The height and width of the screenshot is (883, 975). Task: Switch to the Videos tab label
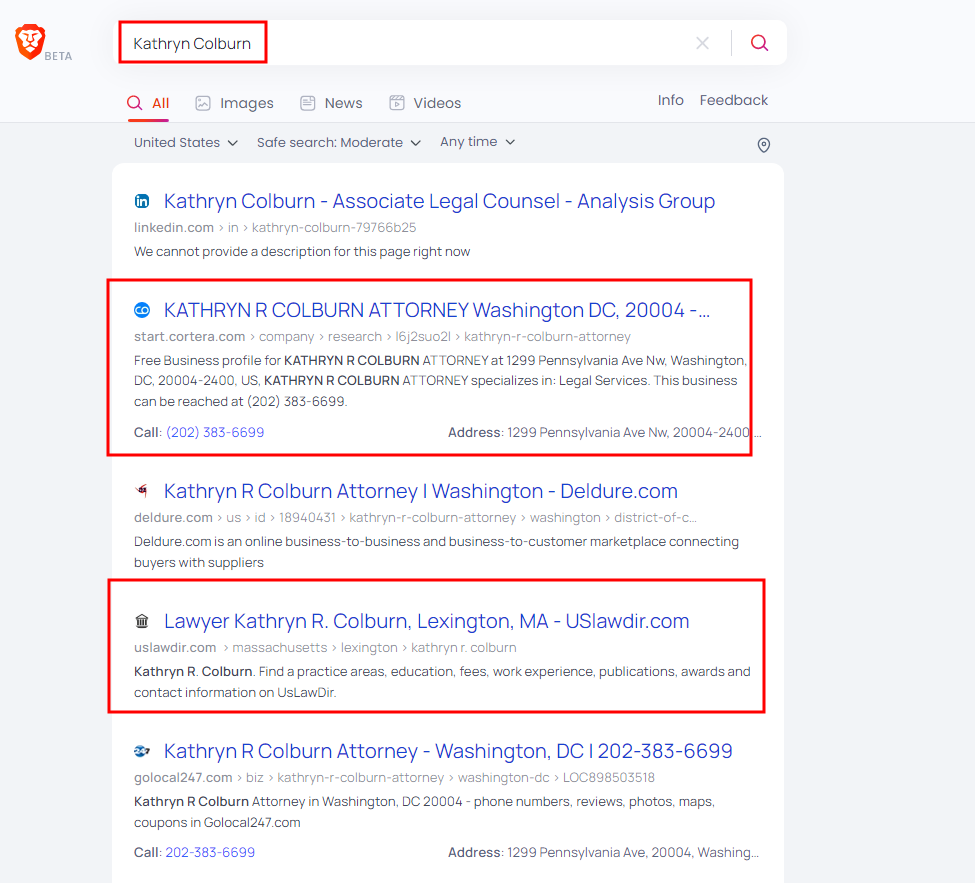tap(437, 103)
